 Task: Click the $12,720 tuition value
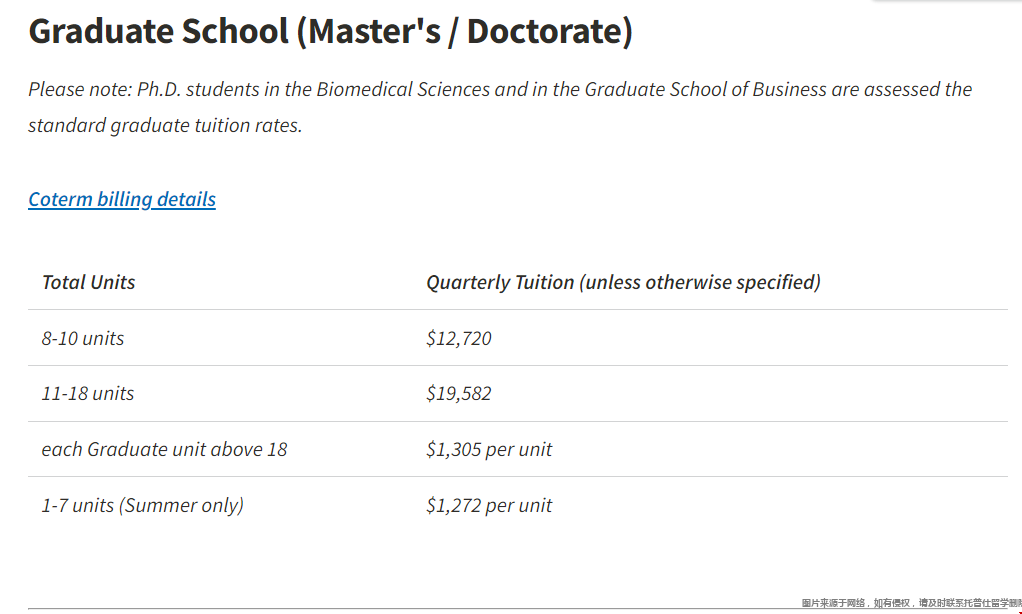tap(459, 338)
